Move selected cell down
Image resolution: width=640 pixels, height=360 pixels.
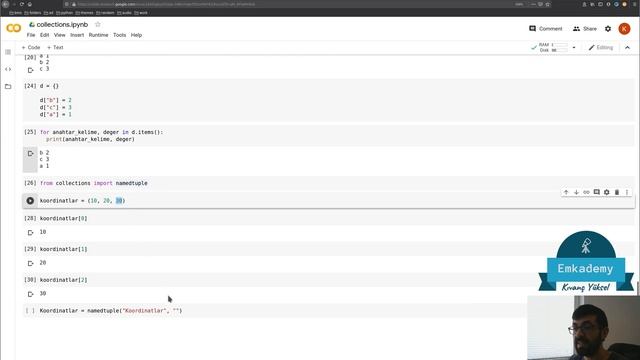click(576, 192)
